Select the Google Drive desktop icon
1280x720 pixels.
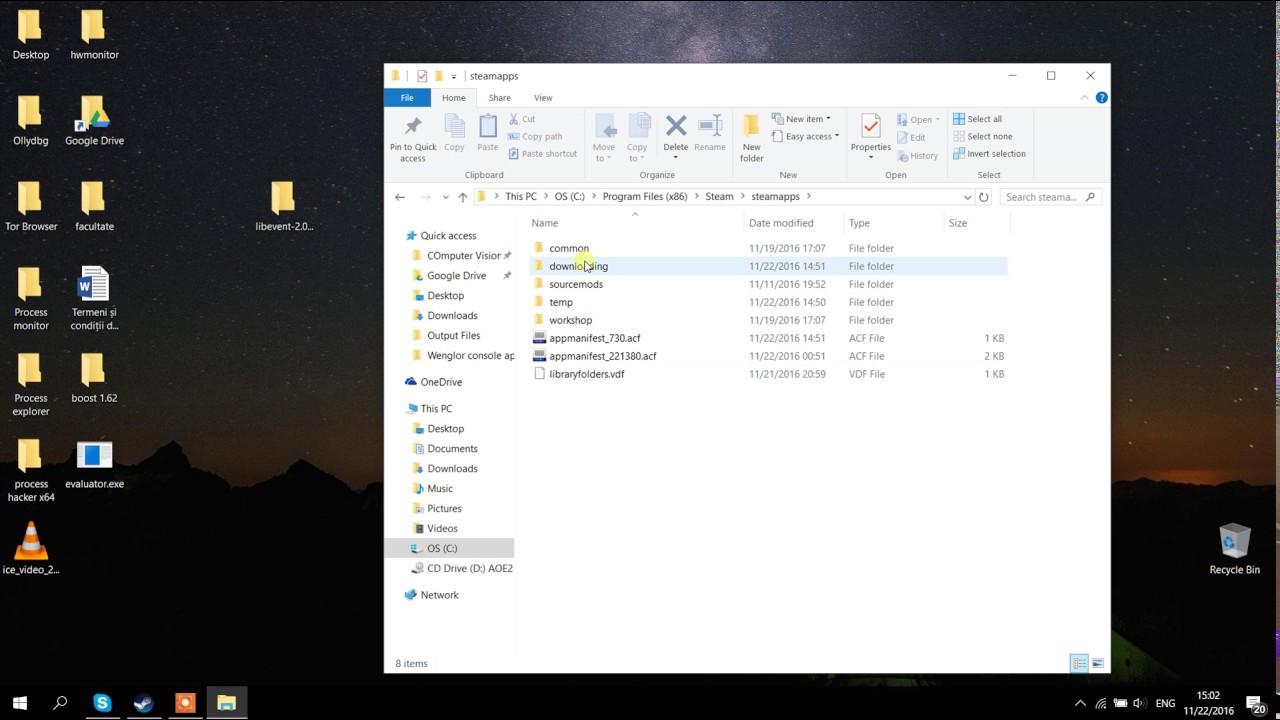tap(94, 121)
